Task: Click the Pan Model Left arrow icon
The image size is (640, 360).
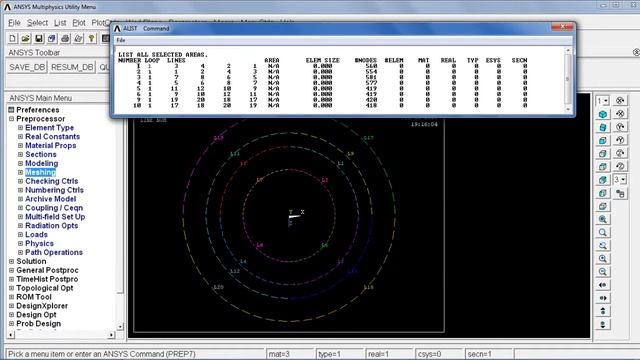Action: click(603, 285)
